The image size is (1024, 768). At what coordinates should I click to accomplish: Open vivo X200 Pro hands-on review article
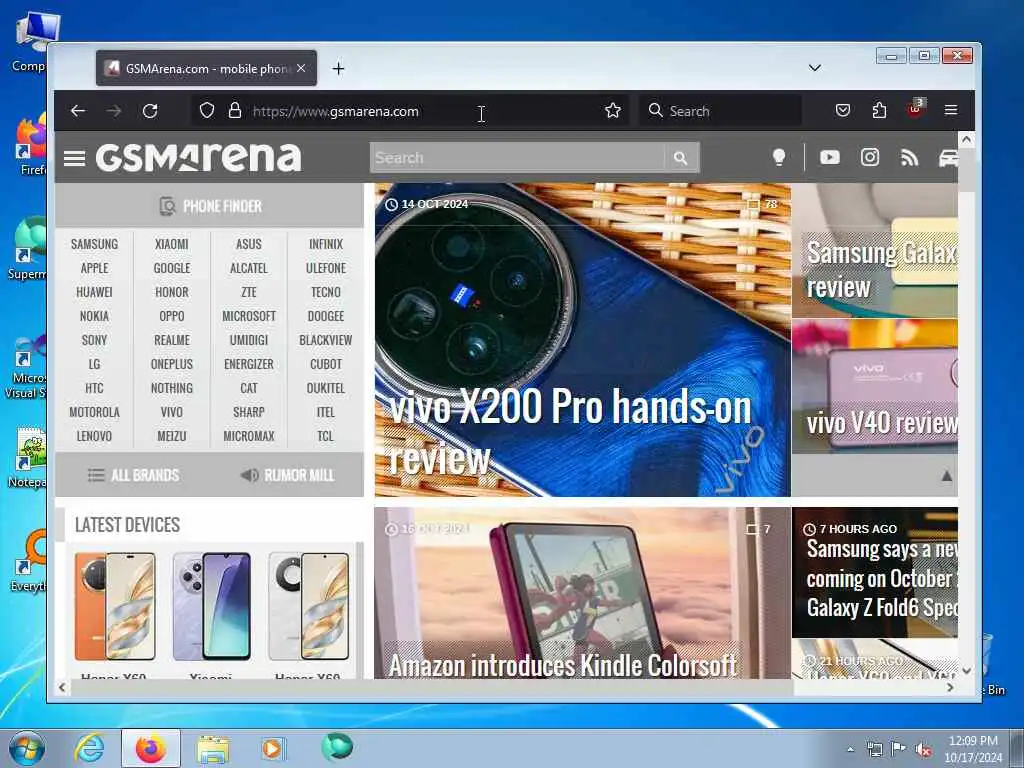pyautogui.click(x=583, y=340)
